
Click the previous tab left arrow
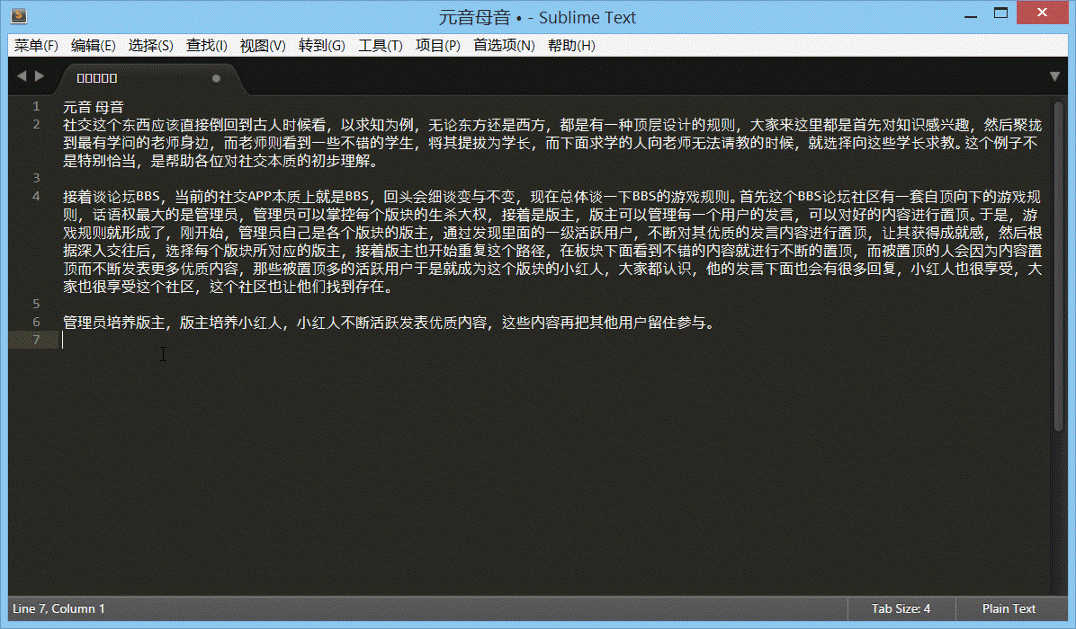pos(21,76)
